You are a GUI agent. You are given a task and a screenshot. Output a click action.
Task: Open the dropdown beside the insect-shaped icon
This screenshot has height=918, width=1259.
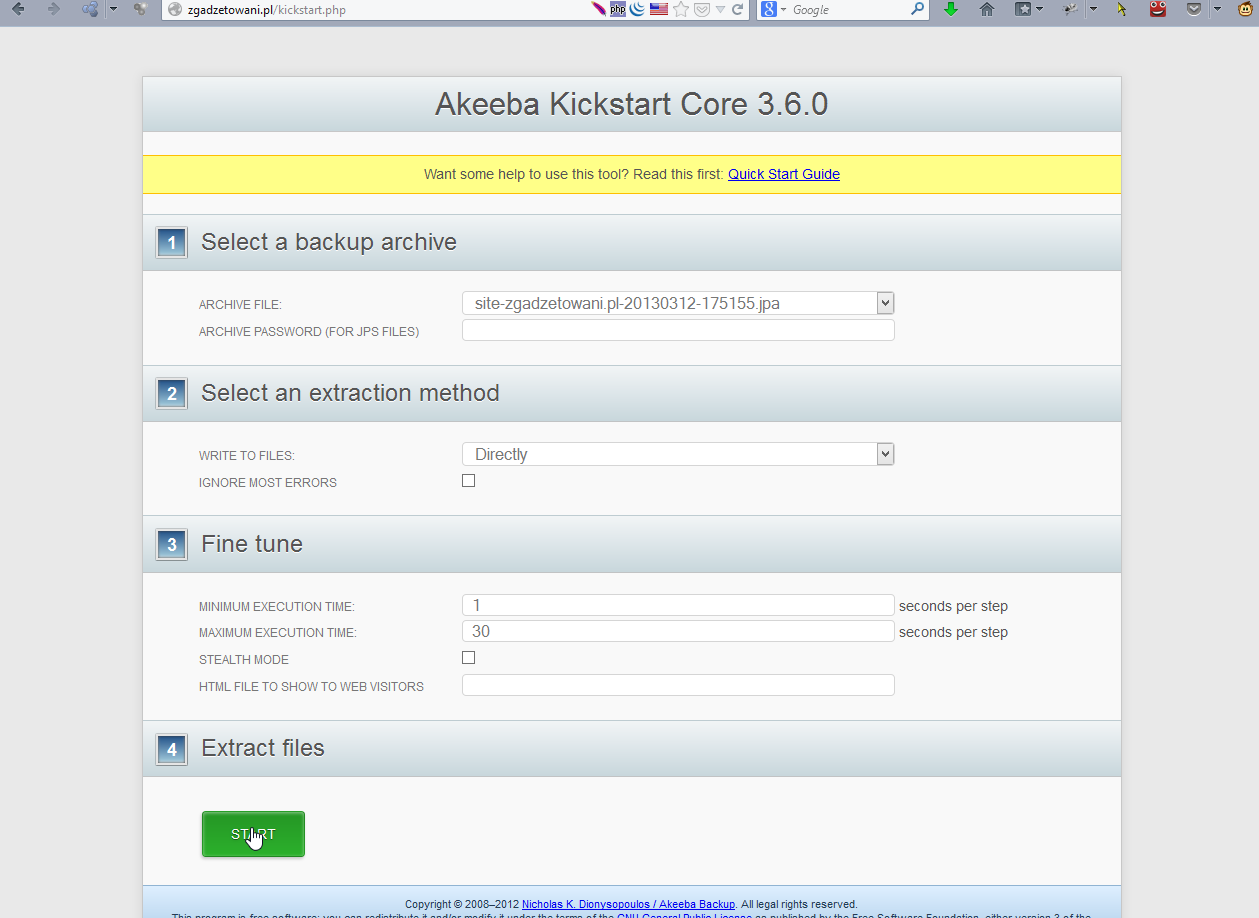coord(1093,9)
